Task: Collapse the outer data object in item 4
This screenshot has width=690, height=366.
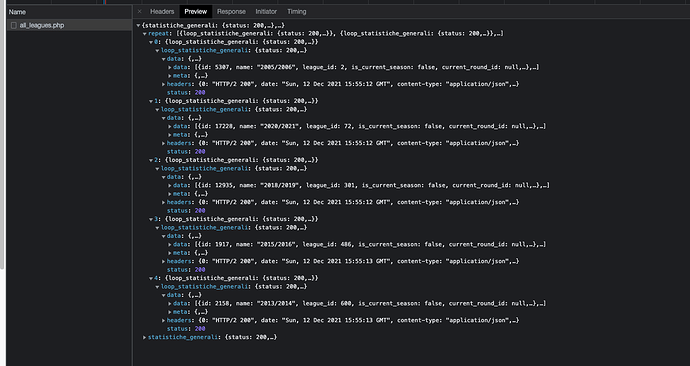Action: (163, 295)
